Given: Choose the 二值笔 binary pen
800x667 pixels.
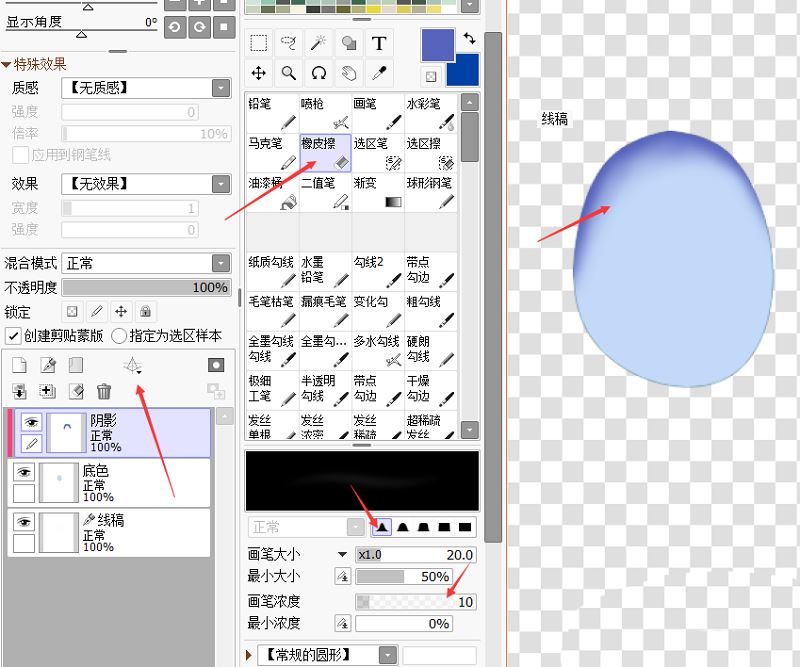Looking at the screenshot, I should click(x=325, y=192).
